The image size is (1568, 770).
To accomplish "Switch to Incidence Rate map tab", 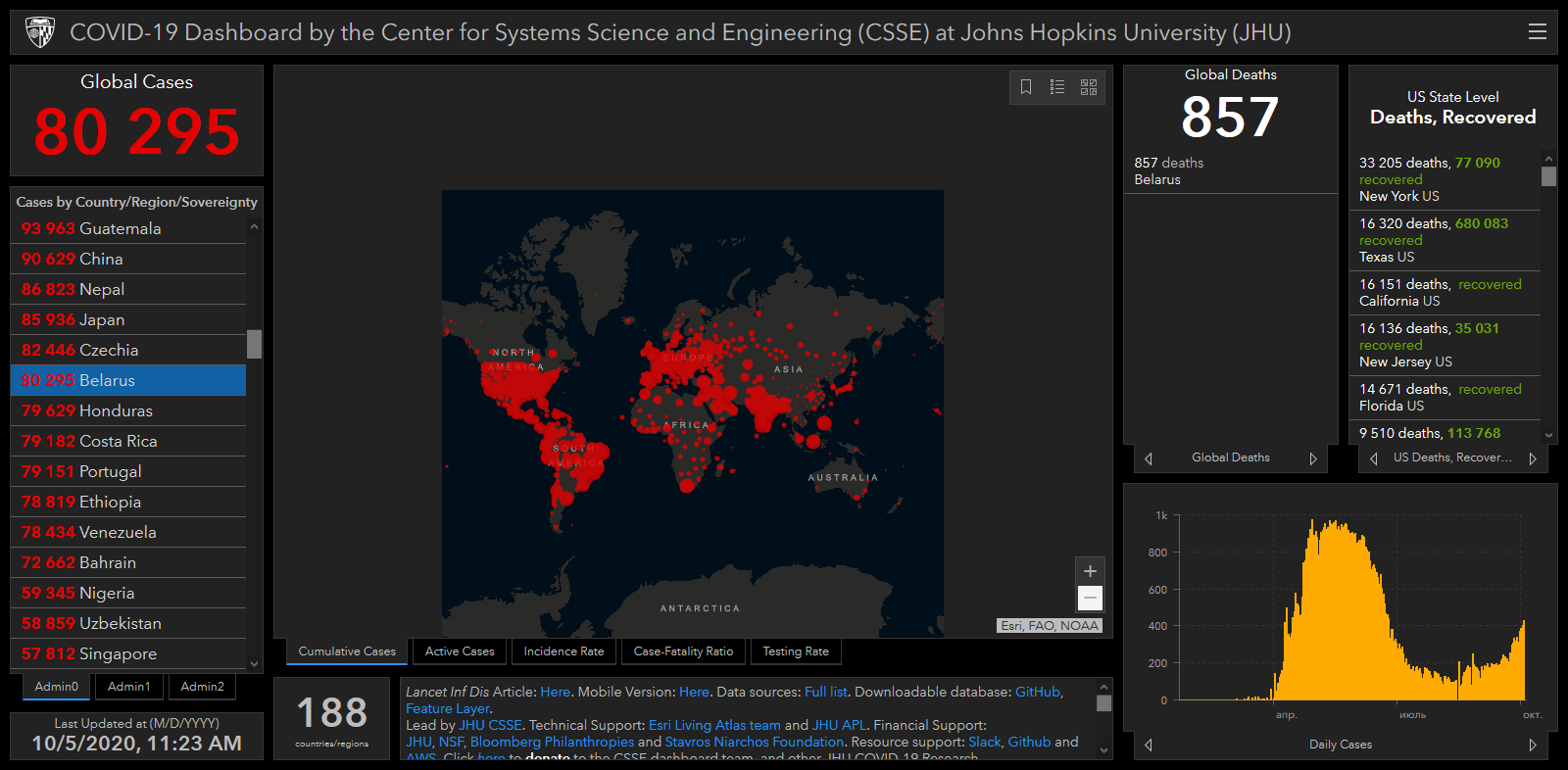I will tap(563, 651).
